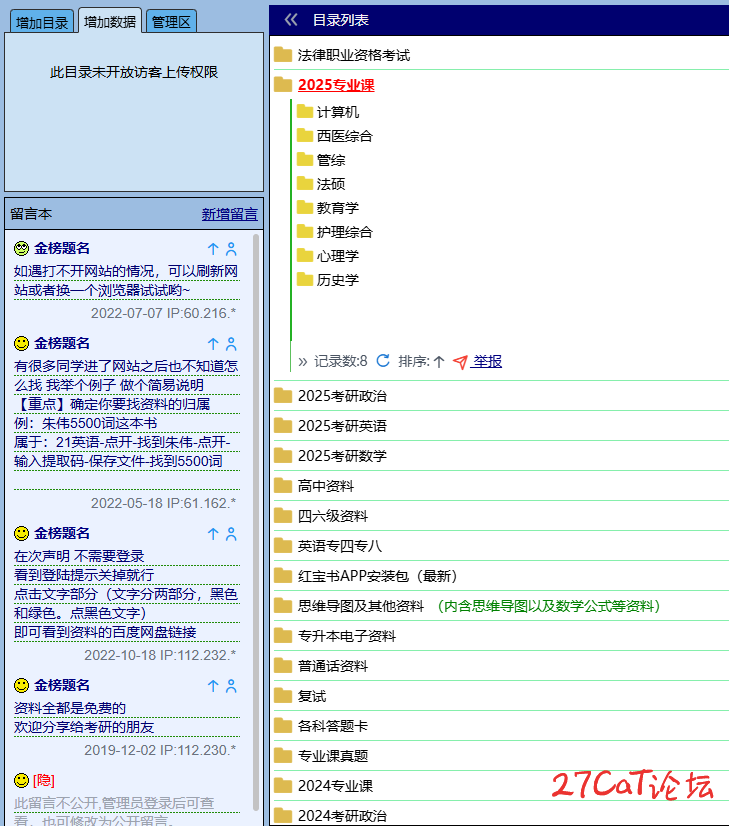Expand the 英语专四专八 directory
Image resolution: width=729 pixels, height=826 pixels.
click(x=340, y=546)
